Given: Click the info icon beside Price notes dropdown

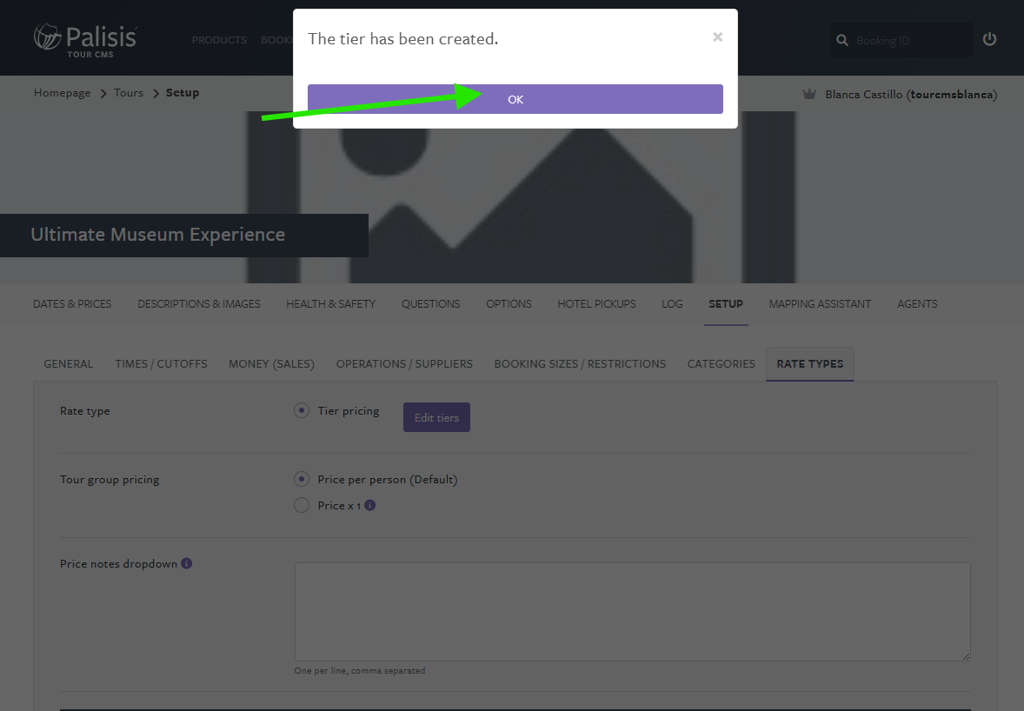Looking at the screenshot, I should click(186, 563).
